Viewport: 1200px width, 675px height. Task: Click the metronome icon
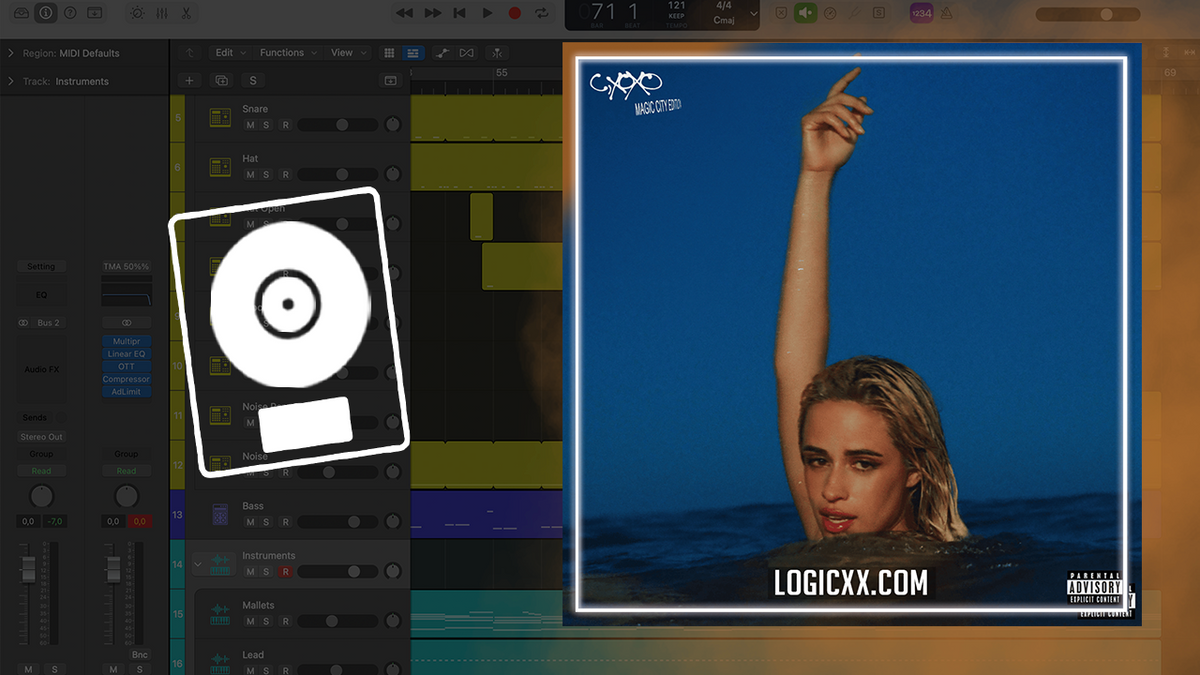(856, 13)
